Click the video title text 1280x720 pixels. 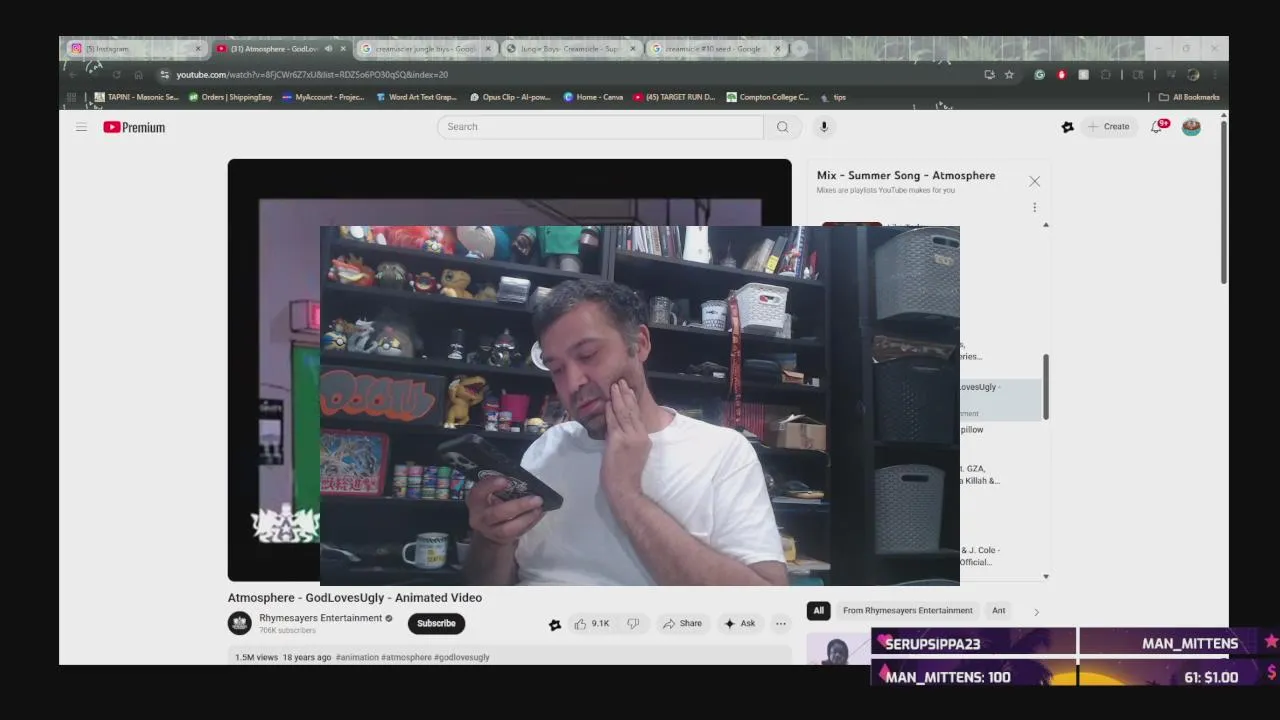355,598
